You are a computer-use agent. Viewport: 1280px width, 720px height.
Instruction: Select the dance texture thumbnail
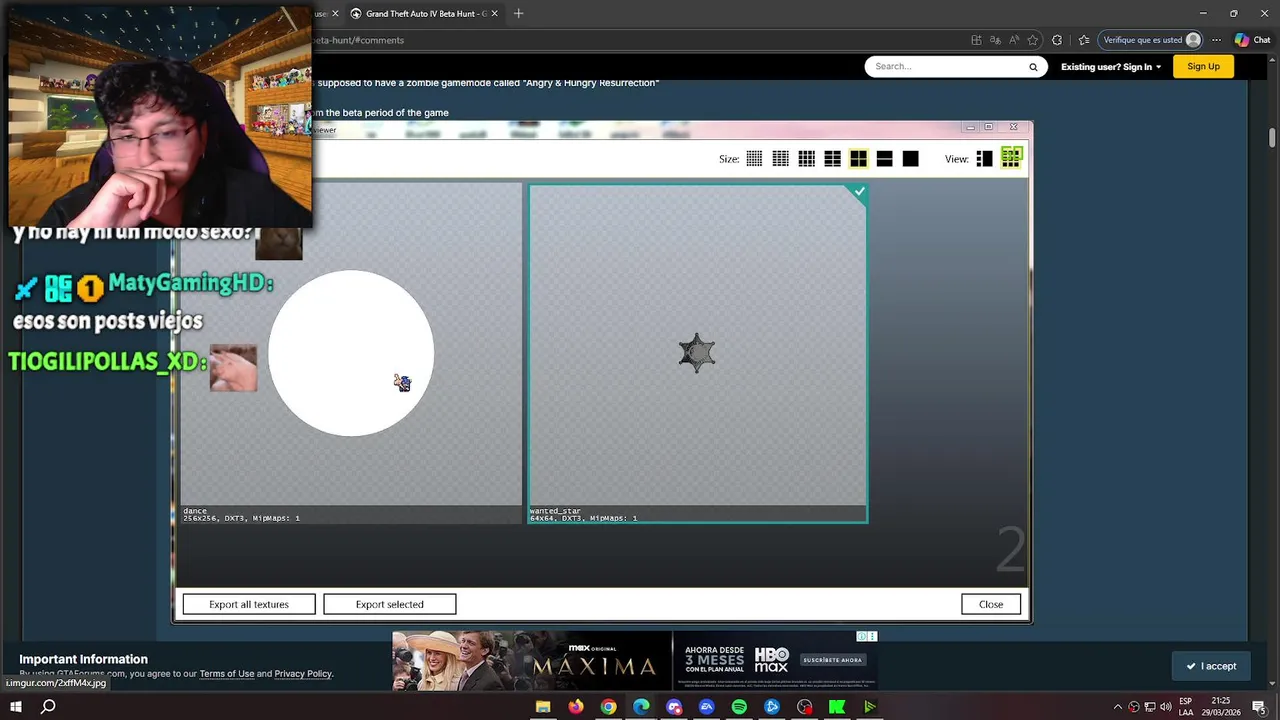point(351,353)
